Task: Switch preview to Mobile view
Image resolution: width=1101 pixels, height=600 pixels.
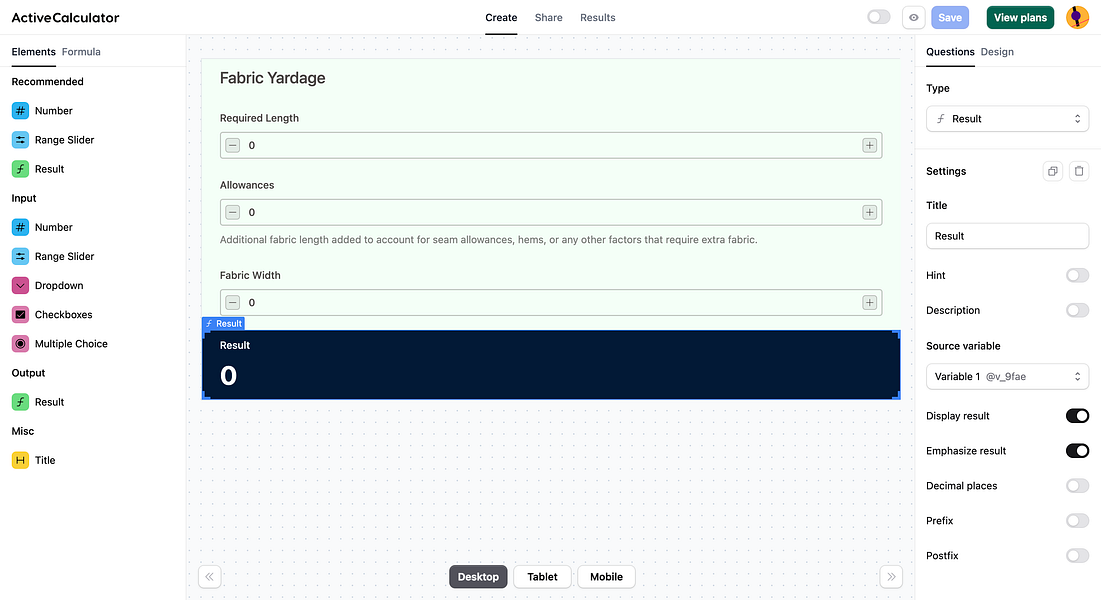Action: tap(605, 576)
